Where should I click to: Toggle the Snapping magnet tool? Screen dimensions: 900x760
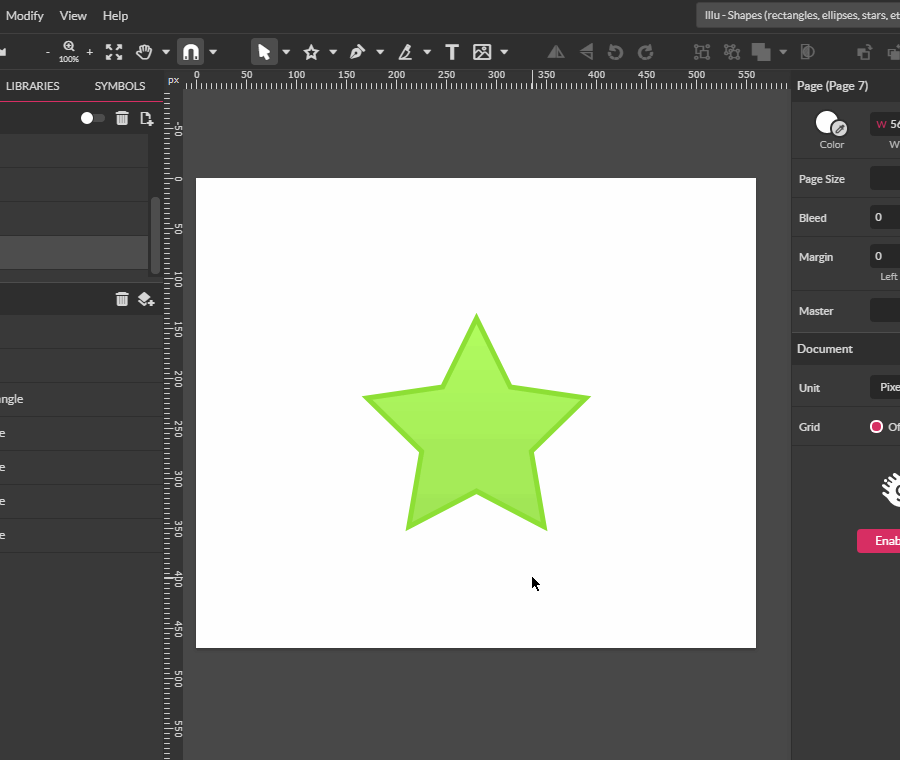[190, 51]
